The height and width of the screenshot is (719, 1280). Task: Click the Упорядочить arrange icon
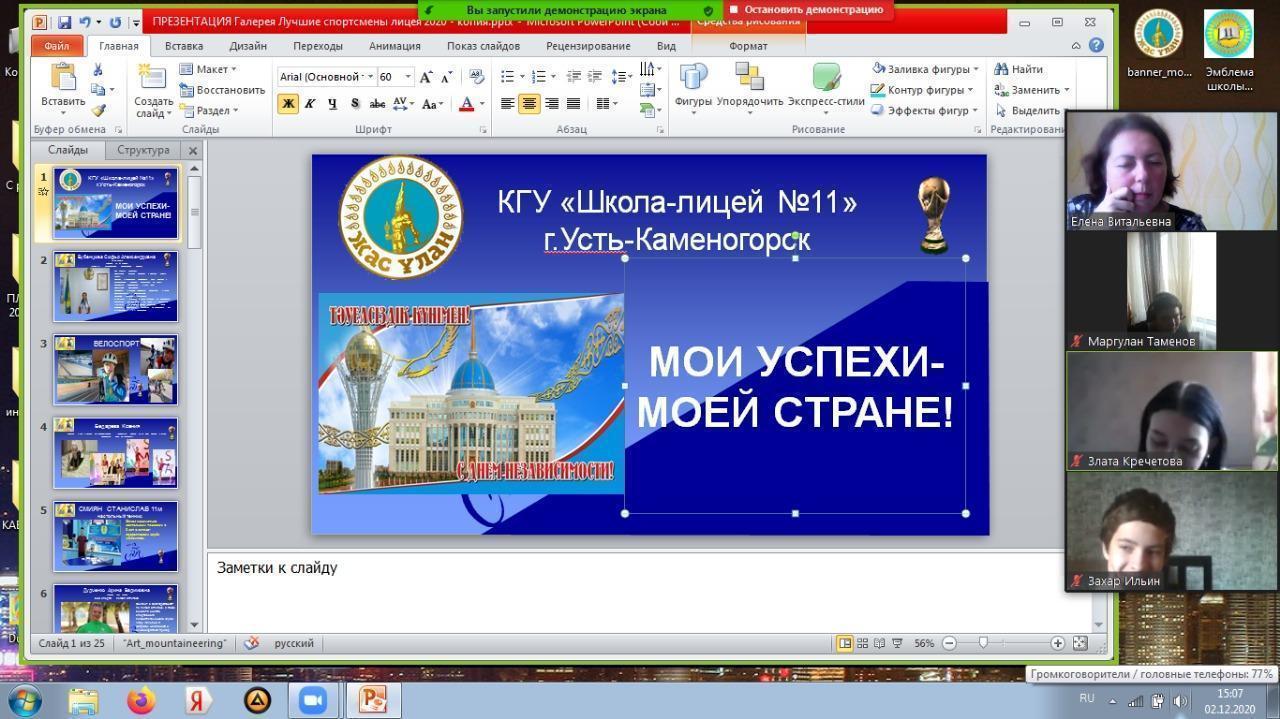749,86
